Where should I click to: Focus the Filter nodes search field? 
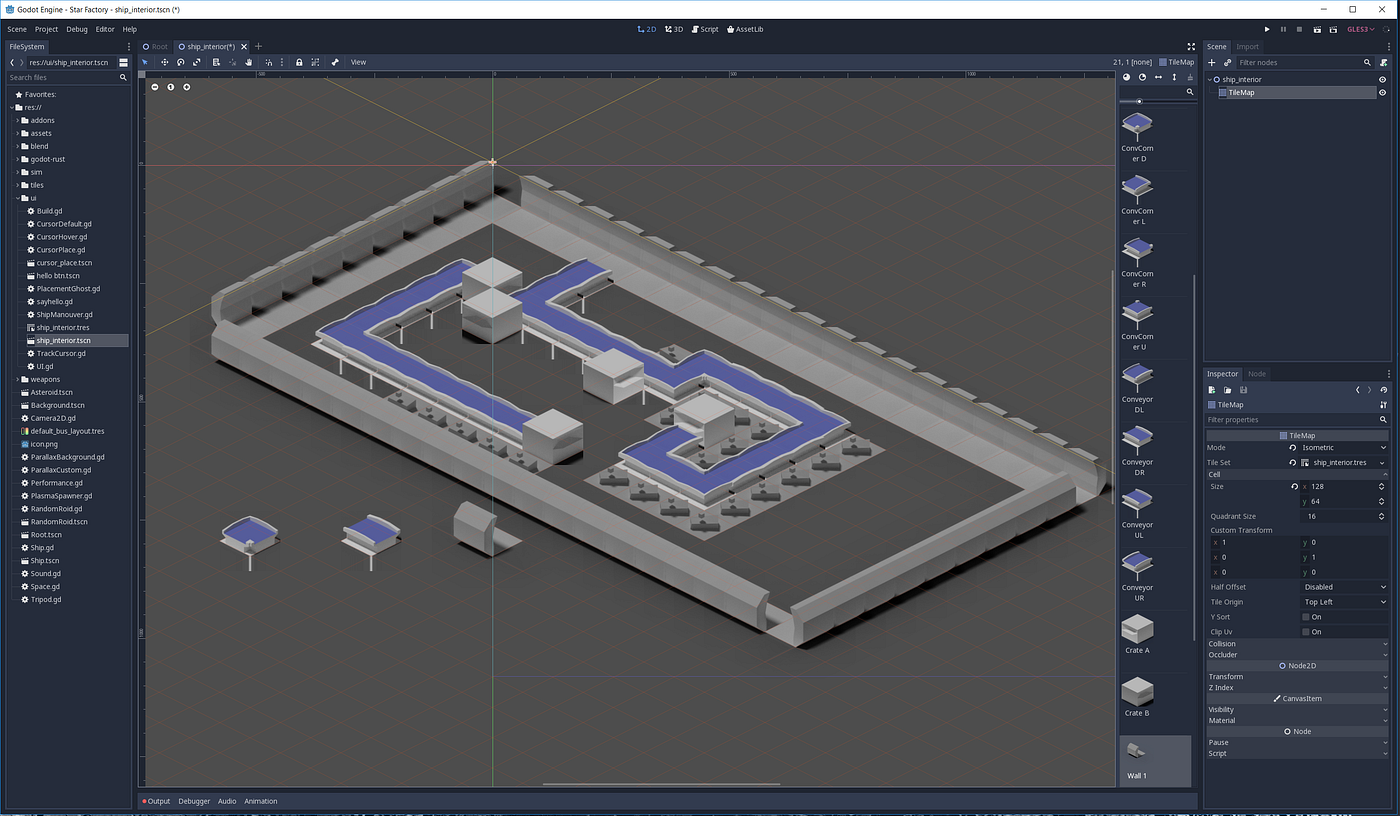click(1304, 62)
